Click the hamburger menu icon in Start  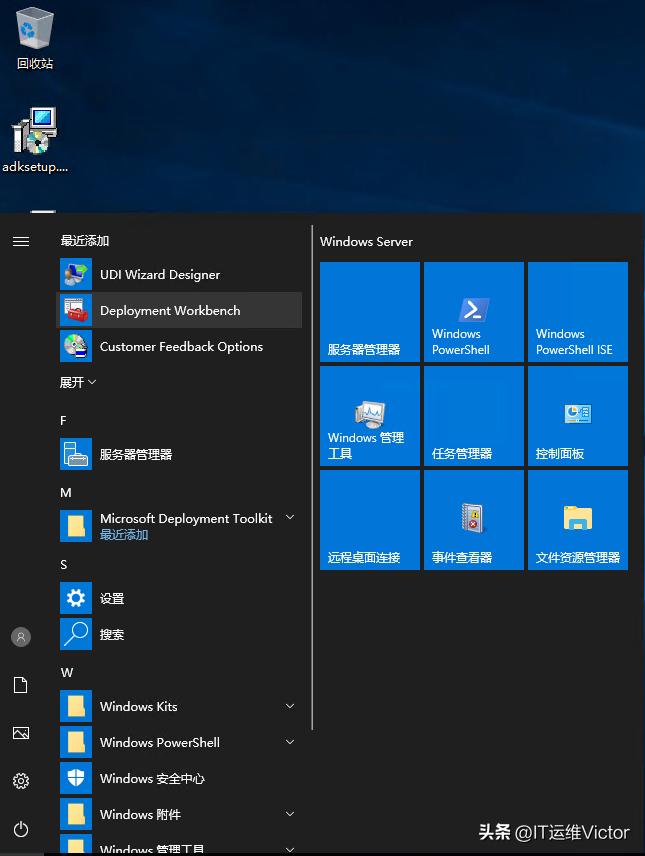coord(21,241)
